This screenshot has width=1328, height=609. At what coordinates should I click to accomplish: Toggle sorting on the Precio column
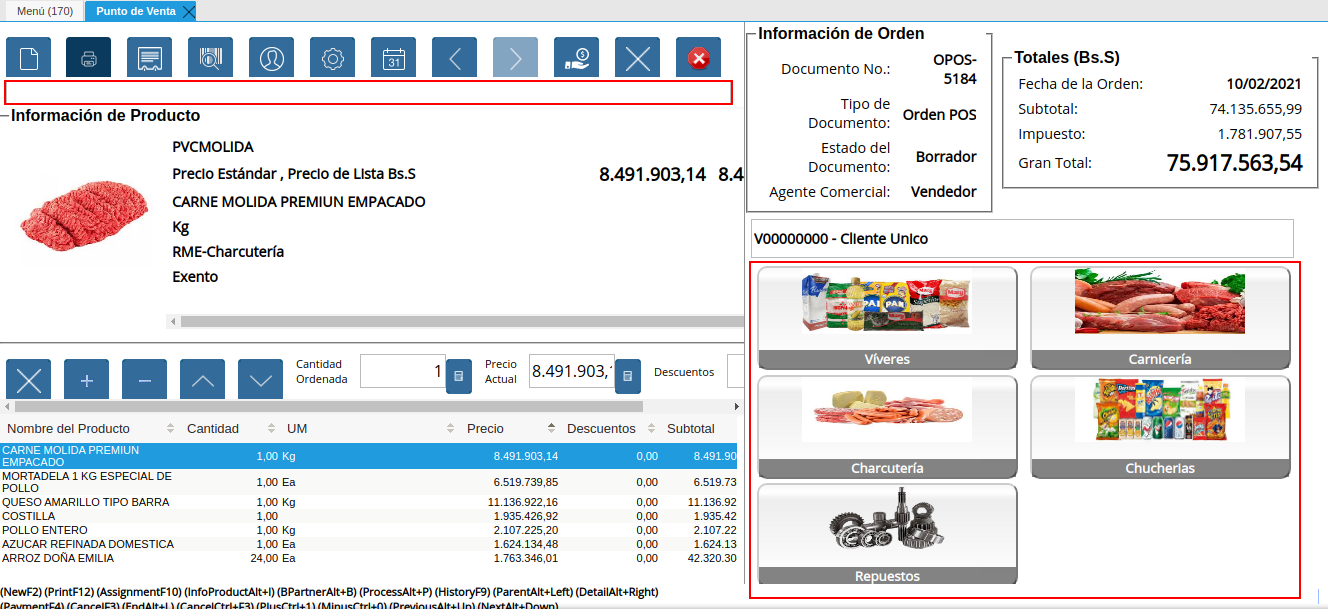click(x=486, y=427)
